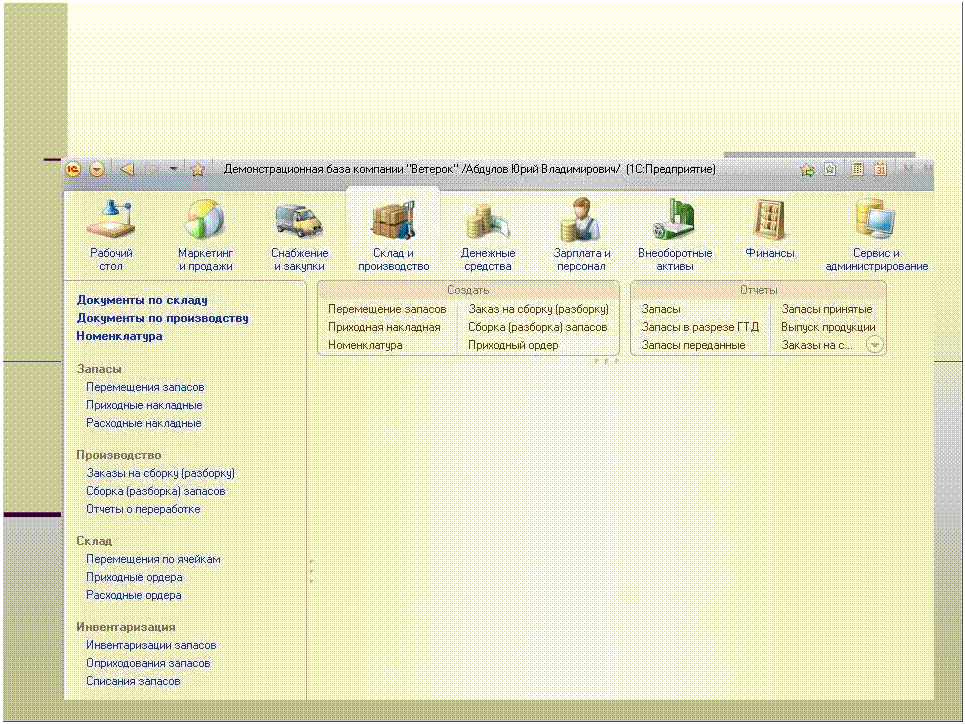Click the favorites star icon
Image resolution: width=965 pixels, height=724 pixels.
click(198, 169)
